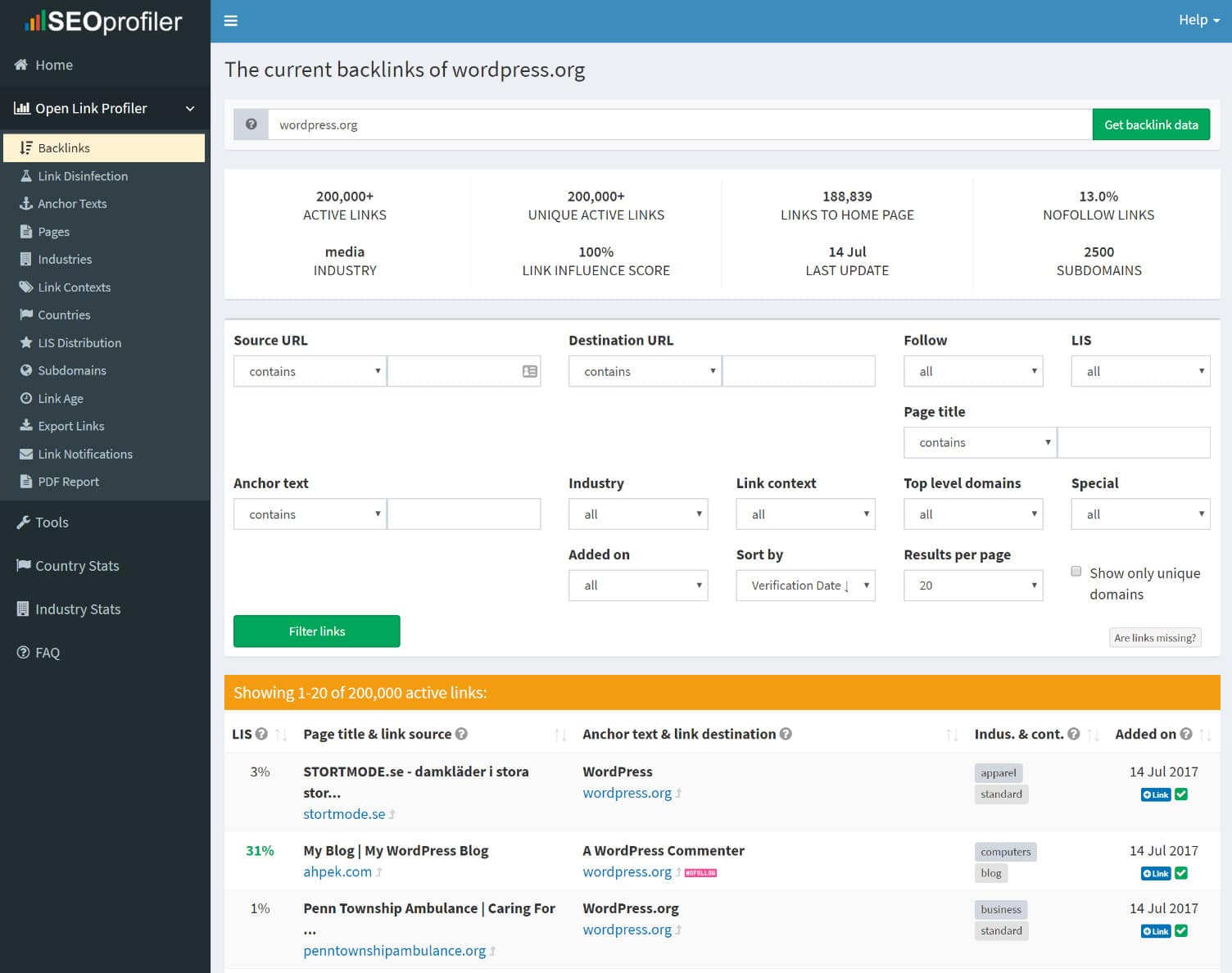Viewport: 1232px width, 973px height.
Task: Click the Export Links download icon
Action: (x=25, y=426)
